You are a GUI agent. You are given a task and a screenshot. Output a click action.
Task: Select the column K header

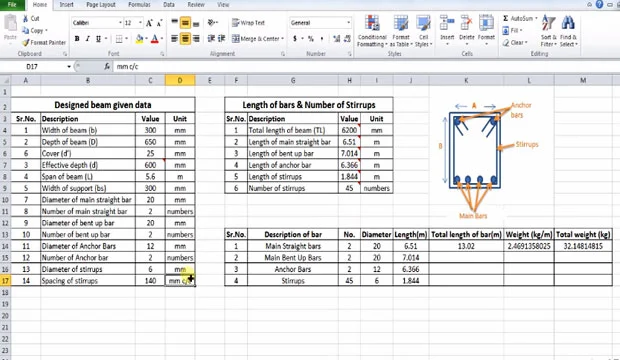[466, 80]
